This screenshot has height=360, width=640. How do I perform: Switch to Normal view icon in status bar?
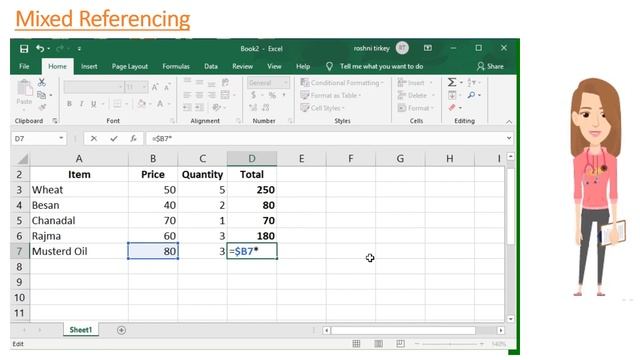point(356,344)
